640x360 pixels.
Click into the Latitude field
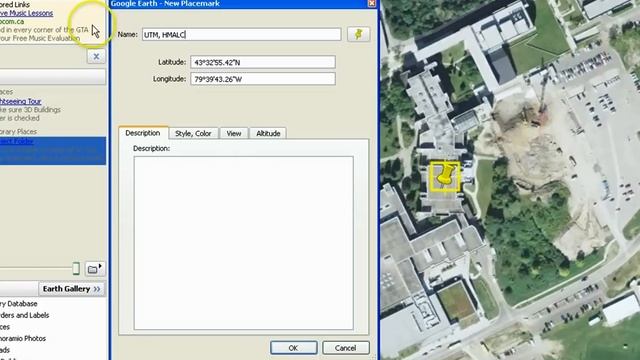263,62
